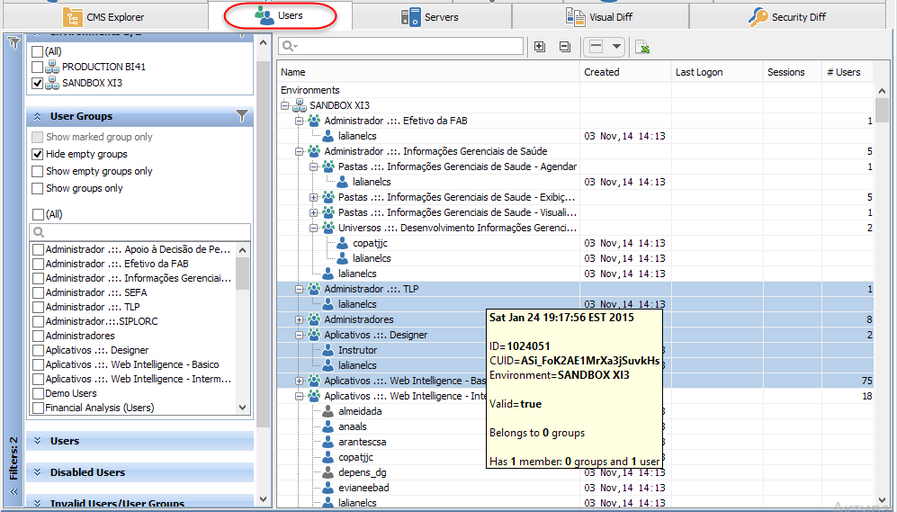Sort by the Sessions column header
Viewport: 897px width, 512px height.
tap(792, 72)
